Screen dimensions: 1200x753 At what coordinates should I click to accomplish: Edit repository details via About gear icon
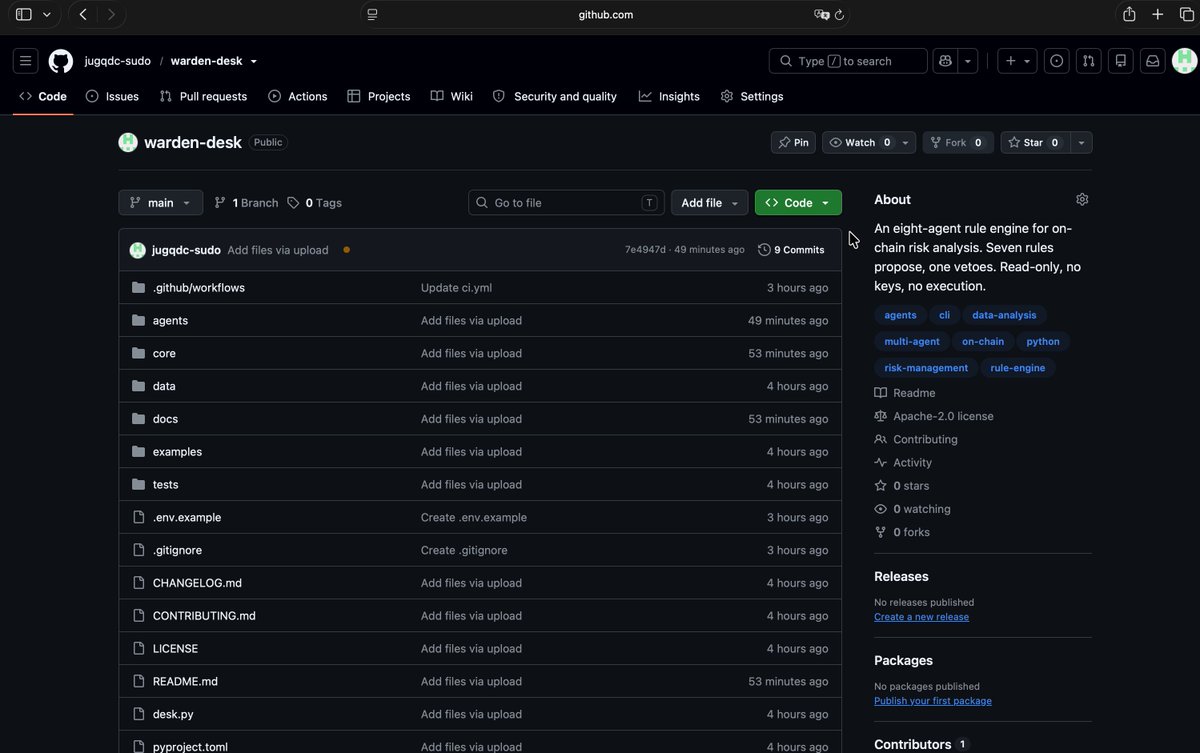coord(1082,200)
